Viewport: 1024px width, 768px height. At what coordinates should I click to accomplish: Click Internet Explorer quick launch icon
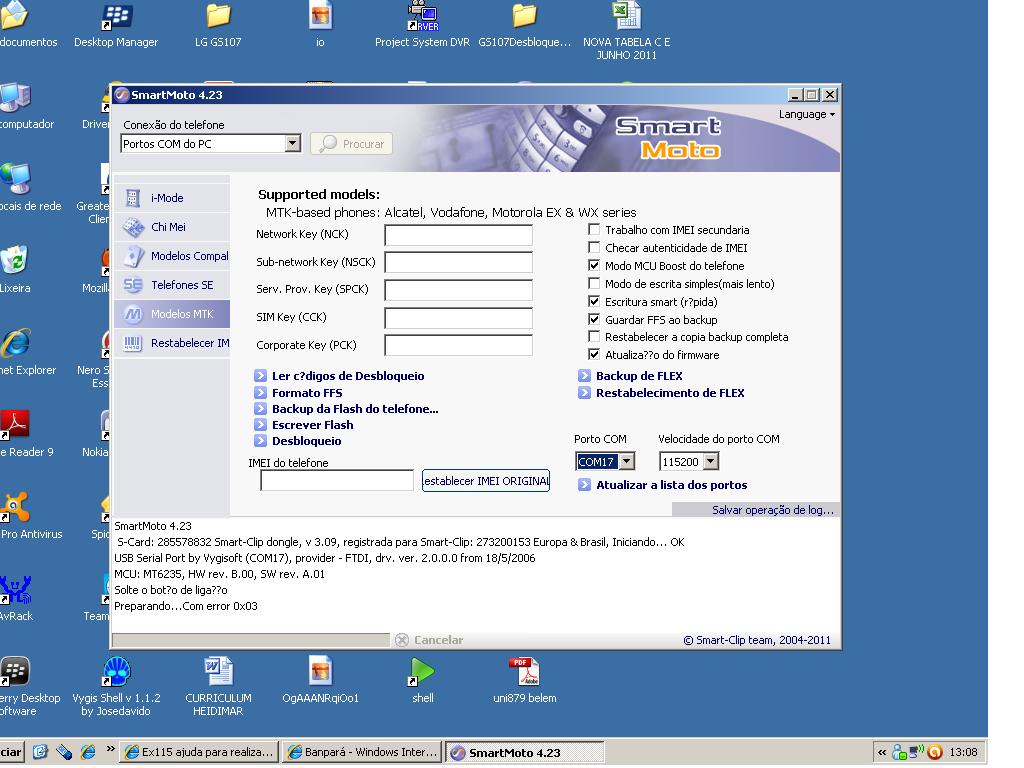pos(88,752)
